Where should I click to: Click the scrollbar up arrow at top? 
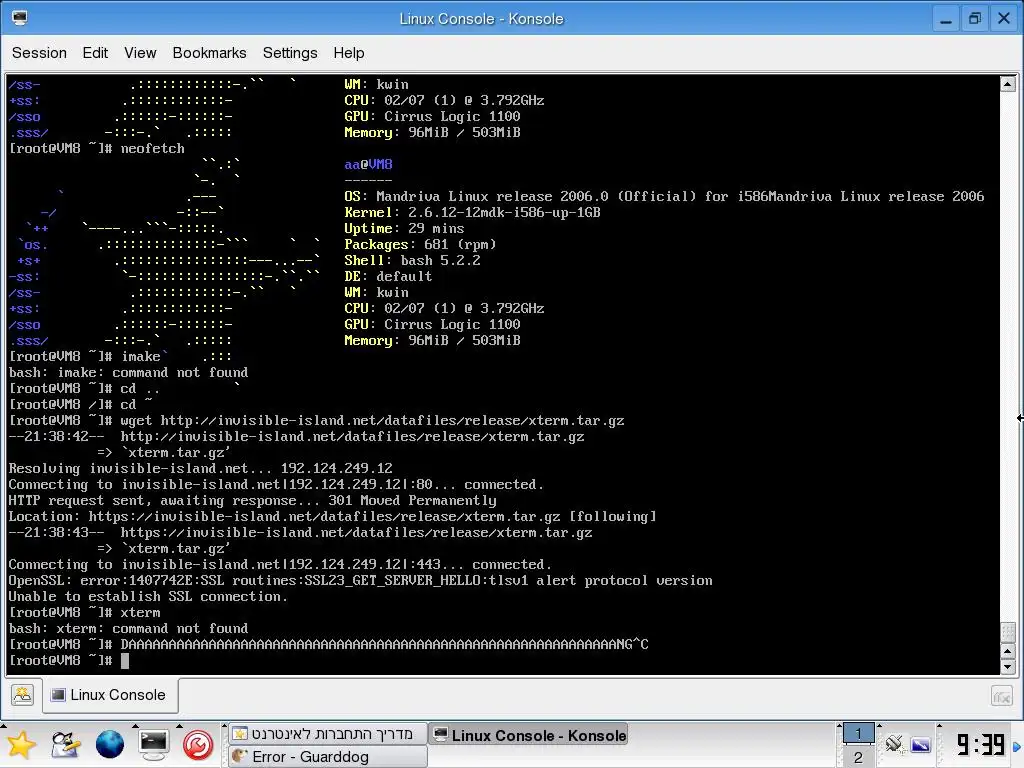click(x=1008, y=84)
